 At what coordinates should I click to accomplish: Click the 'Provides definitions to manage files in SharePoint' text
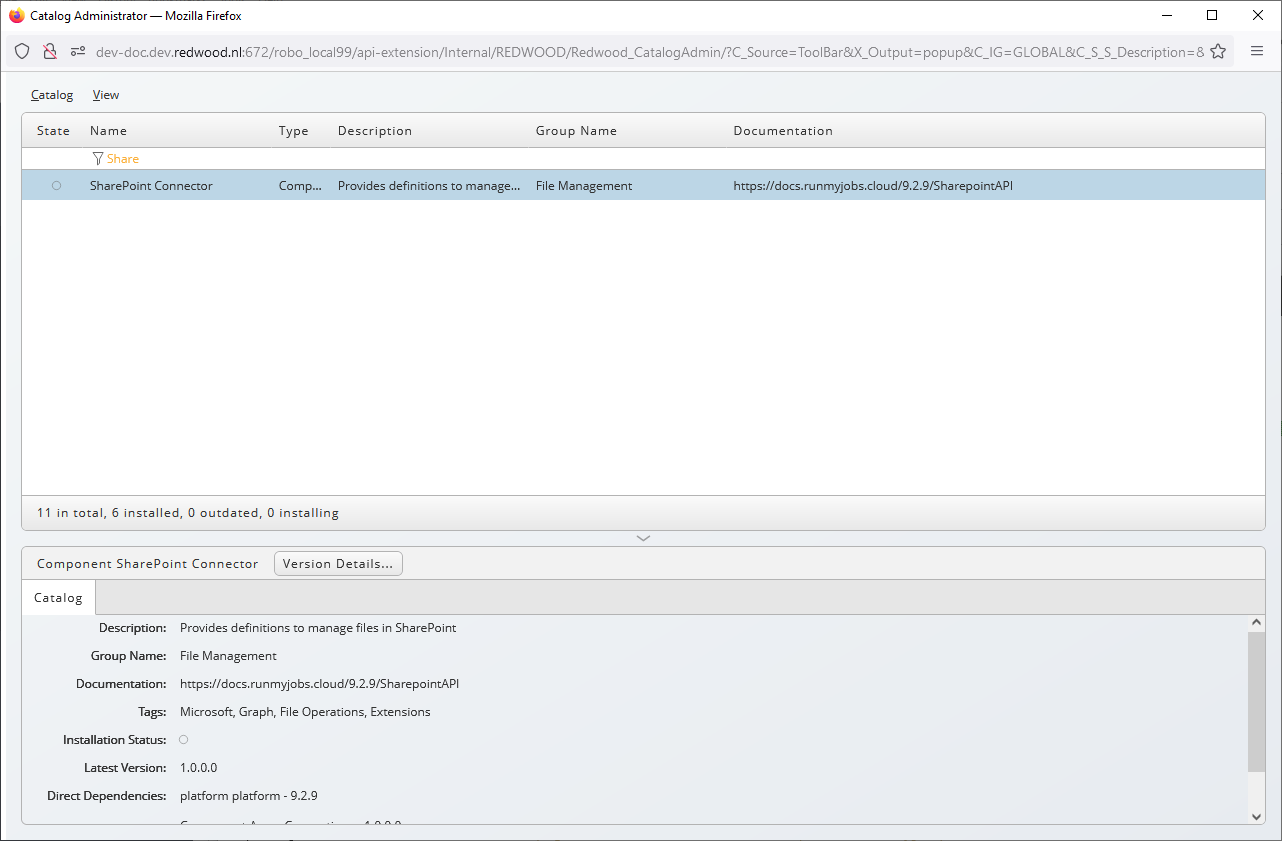click(x=318, y=628)
